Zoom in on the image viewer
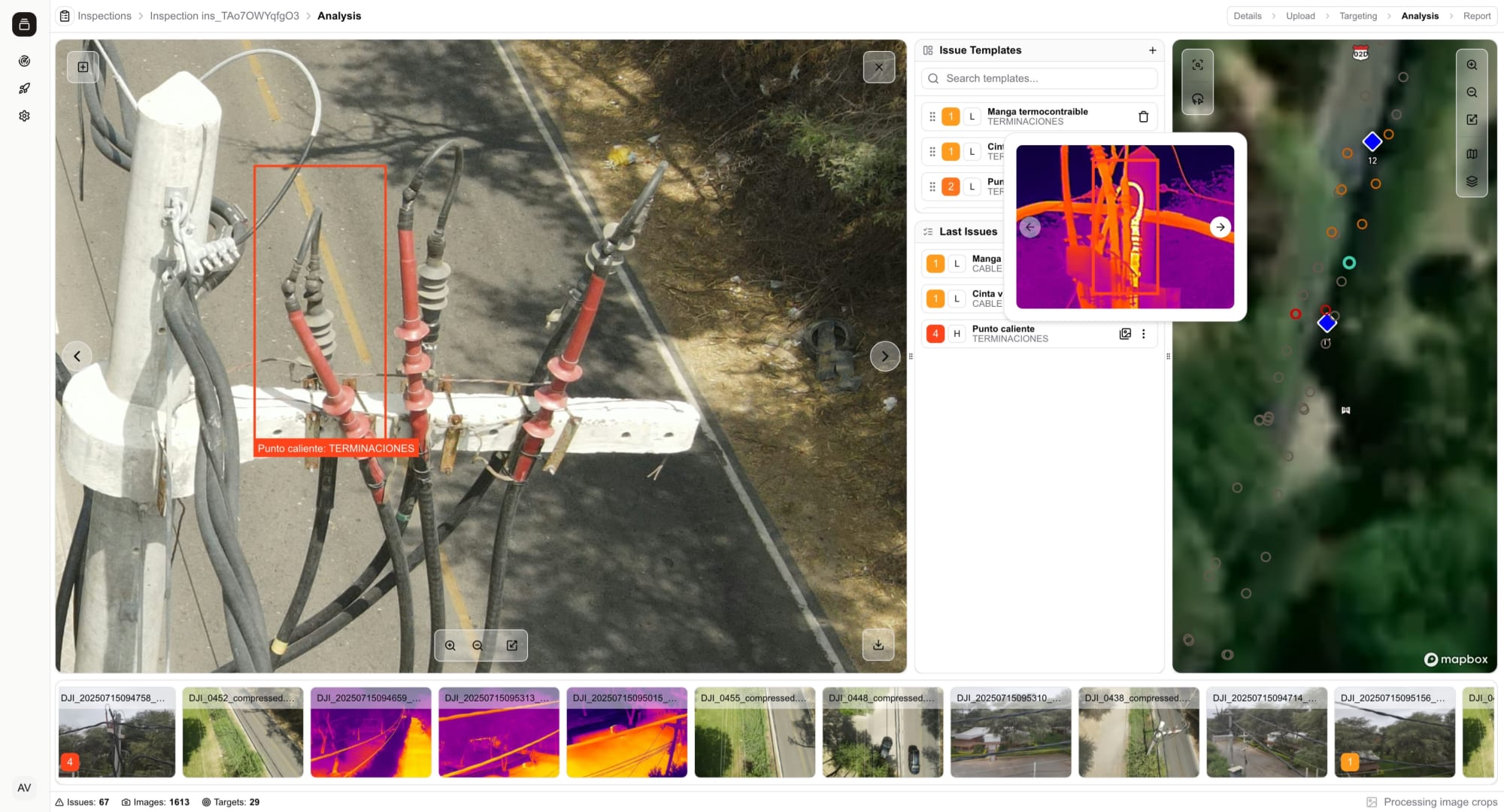This screenshot has height=812, width=1504. point(450,645)
